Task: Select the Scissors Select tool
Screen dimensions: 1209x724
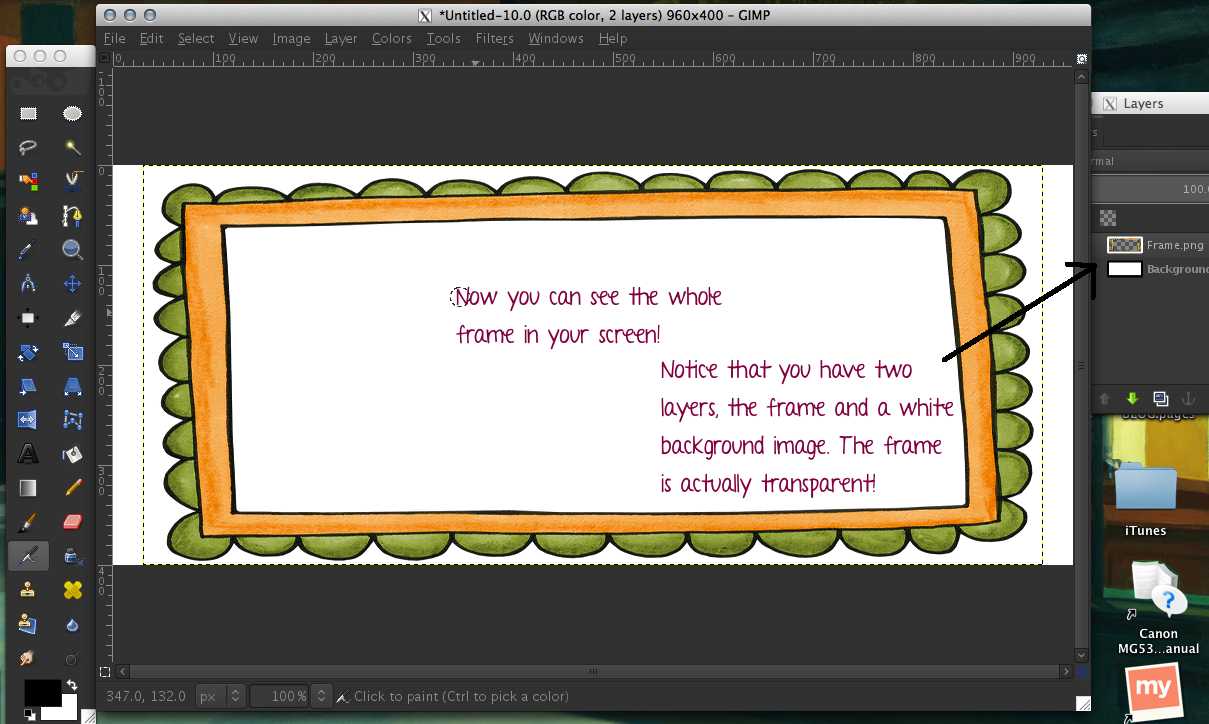Action: 72,182
